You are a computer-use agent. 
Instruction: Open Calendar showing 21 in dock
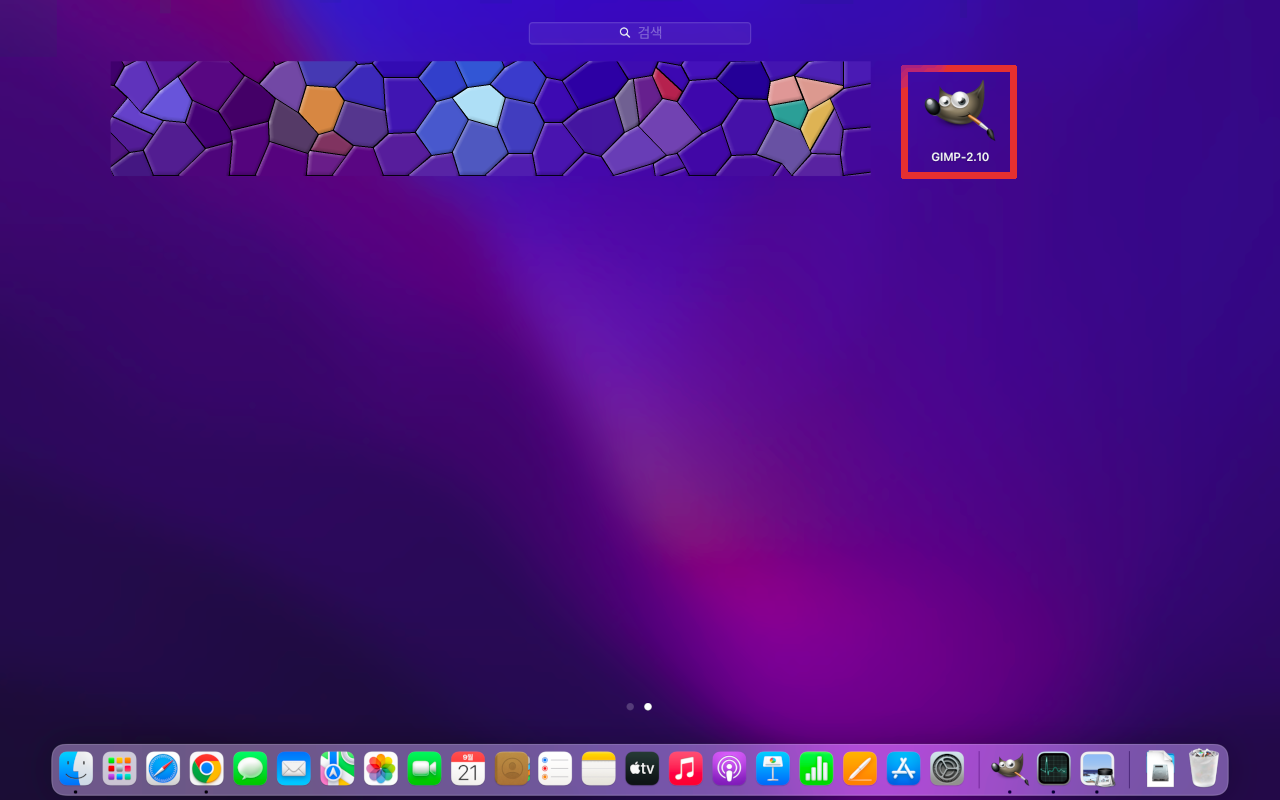point(468,768)
